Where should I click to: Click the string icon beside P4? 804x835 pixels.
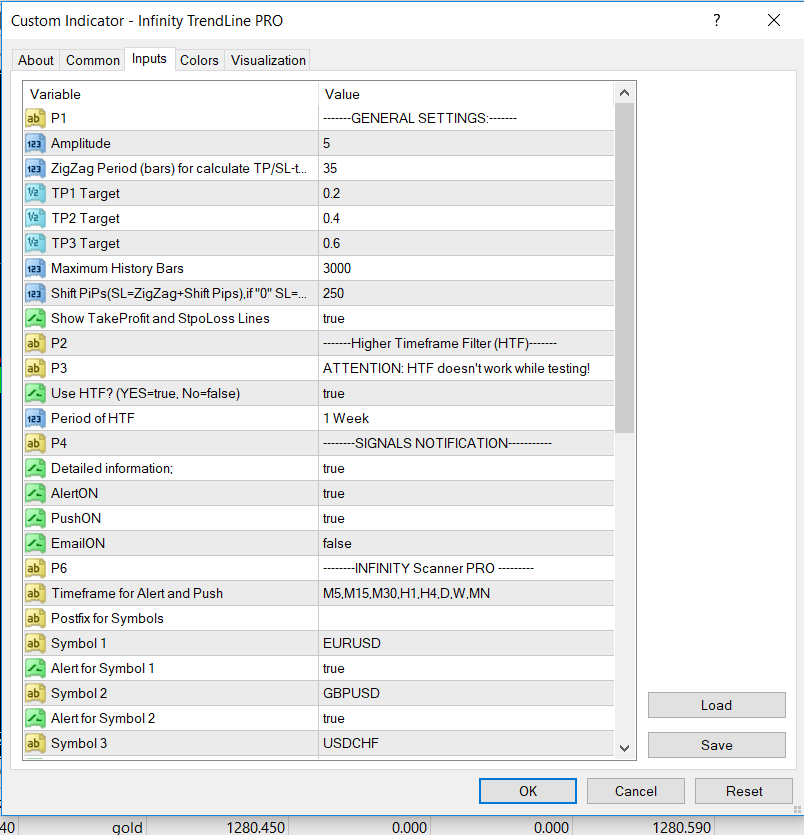pos(35,444)
